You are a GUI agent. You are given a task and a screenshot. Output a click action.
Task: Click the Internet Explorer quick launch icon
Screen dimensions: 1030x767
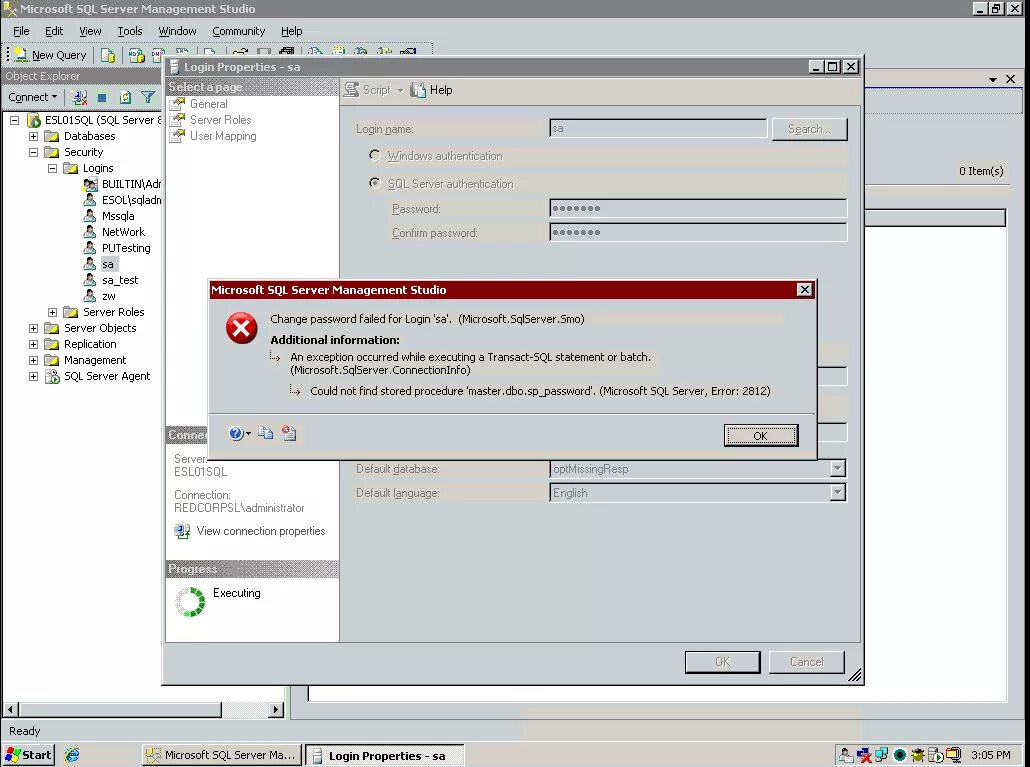pyautogui.click(x=72, y=755)
